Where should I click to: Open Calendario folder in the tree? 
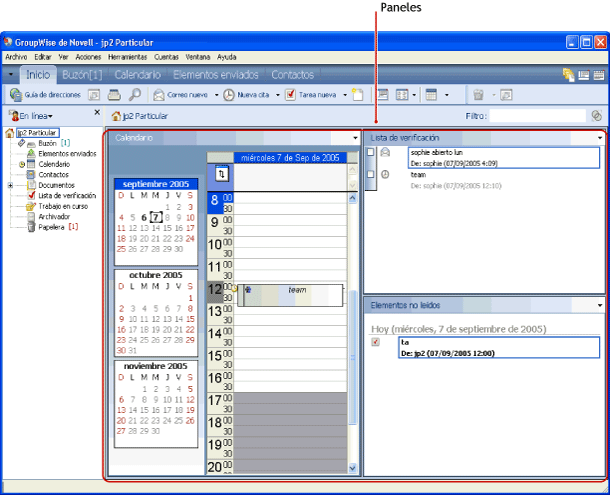coord(54,164)
